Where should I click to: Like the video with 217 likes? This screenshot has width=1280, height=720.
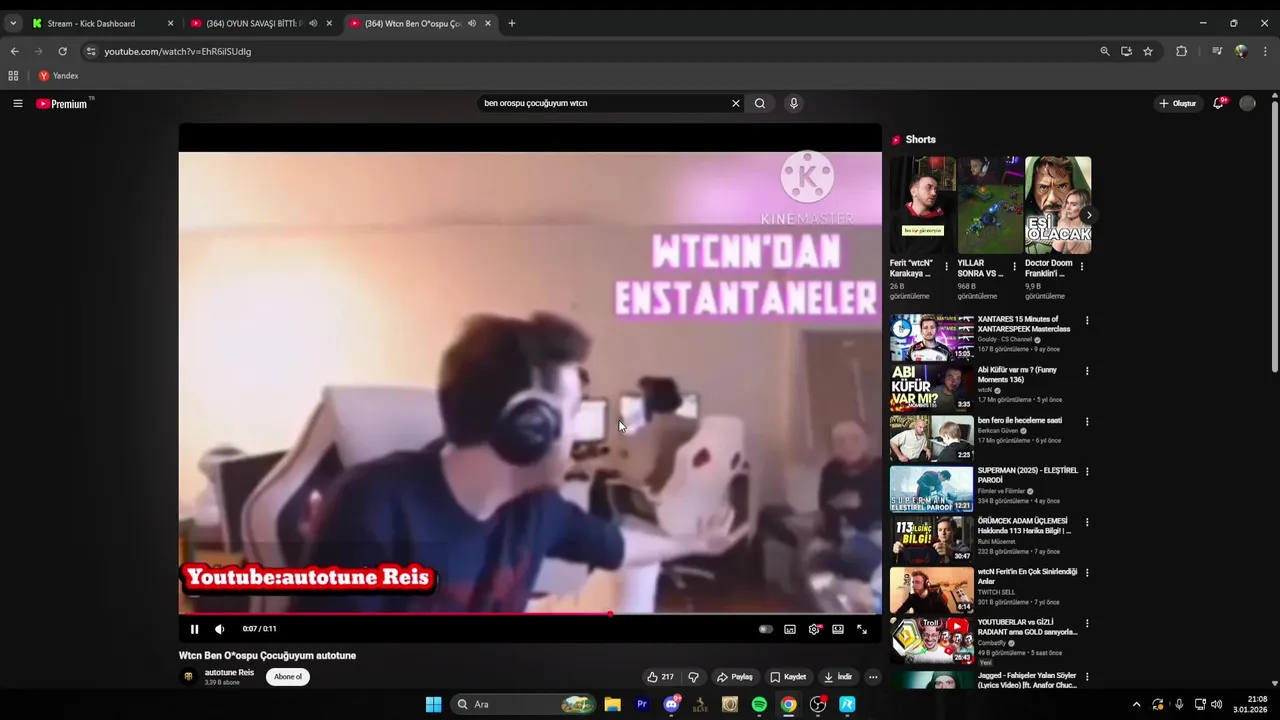pyautogui.click(x=660, y=677)
